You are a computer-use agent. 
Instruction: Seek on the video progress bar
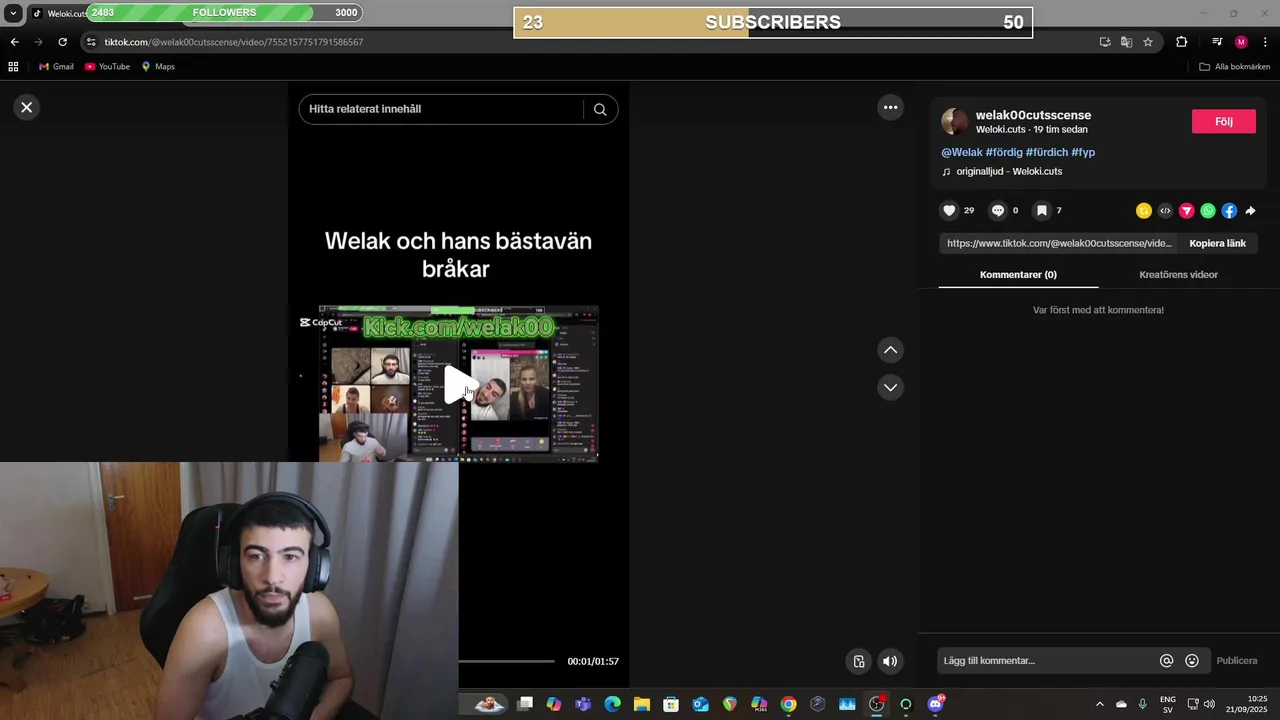point(506,661)
